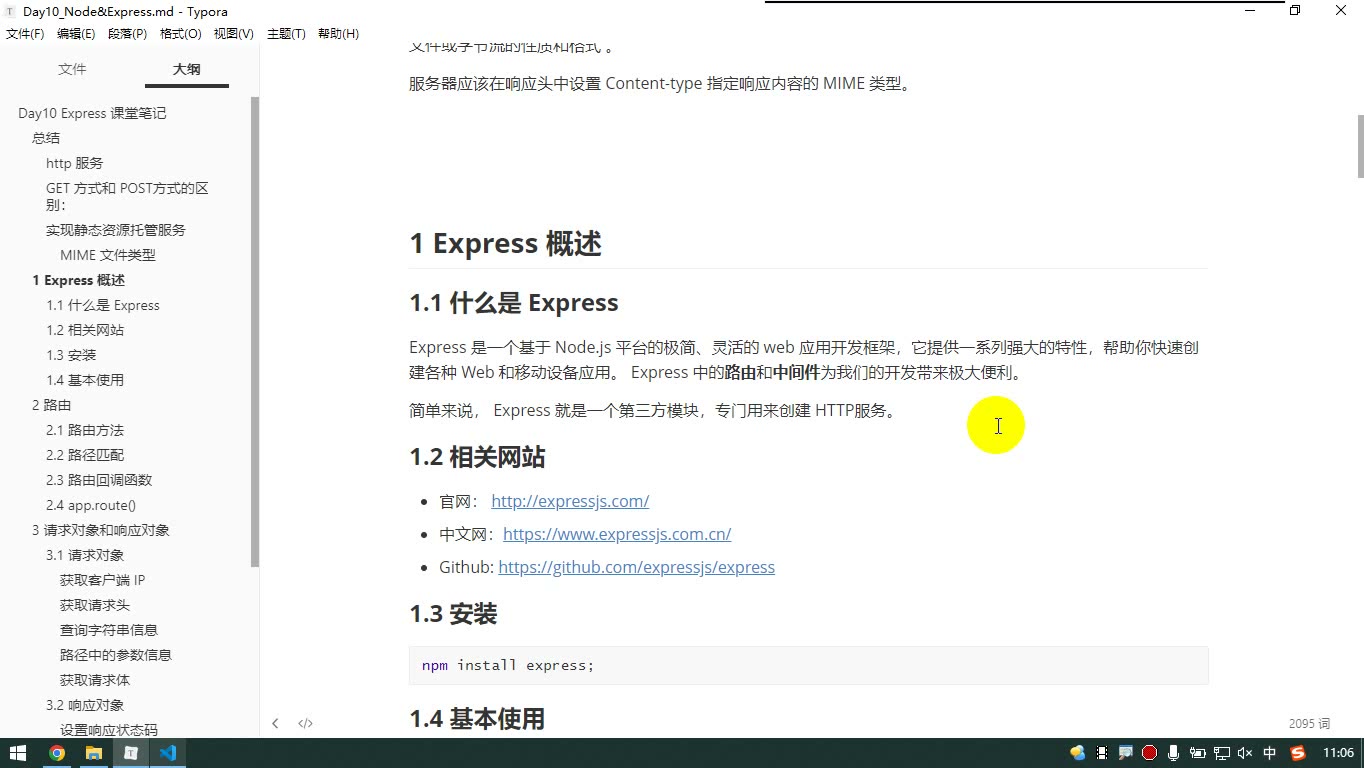The image size is (1364, 768).
Task: Open the 视图(V) menu
Action: (x=234, y=34)
